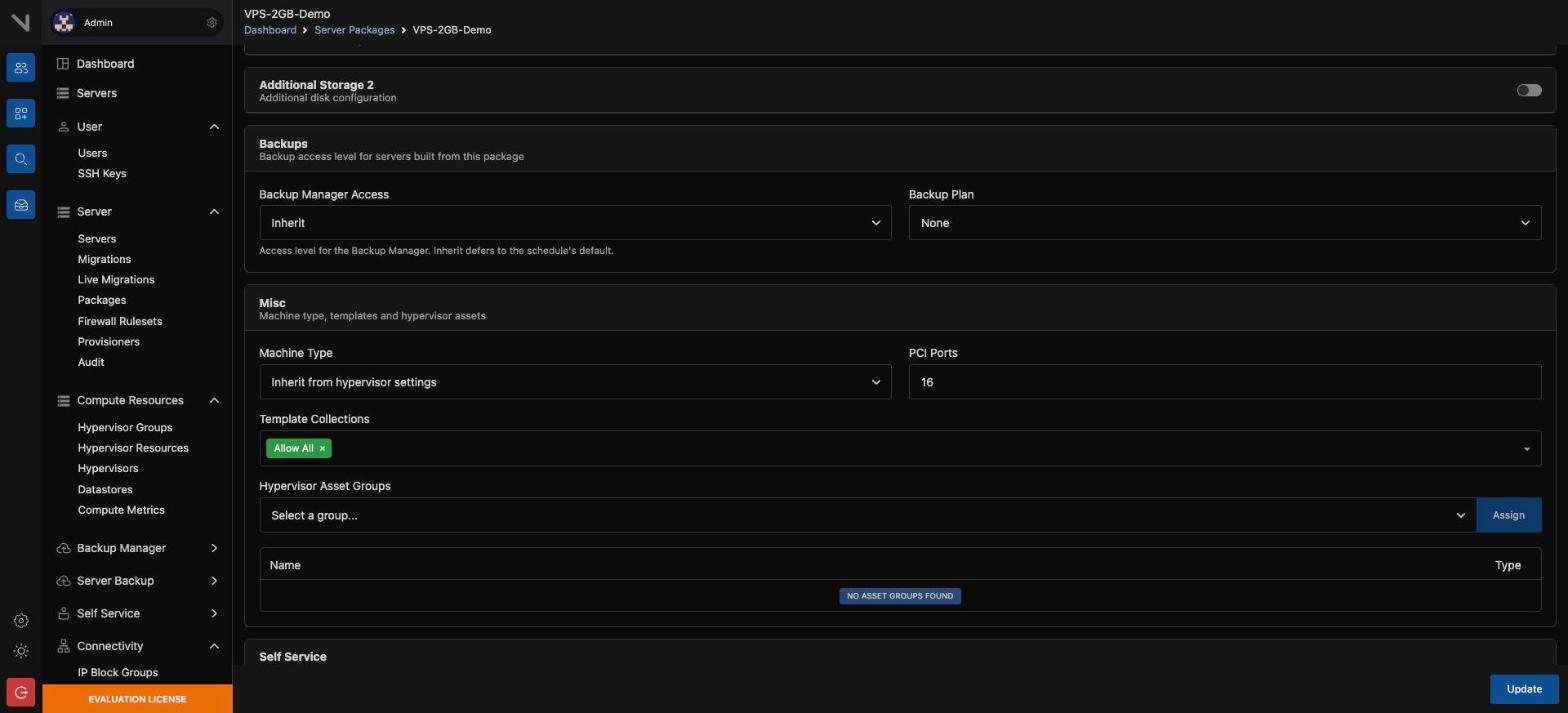This screenshot has width=1568, height=713.
Task: Click inside the Template Collections field
Action: pyautogui.click(x=900, y=449)
